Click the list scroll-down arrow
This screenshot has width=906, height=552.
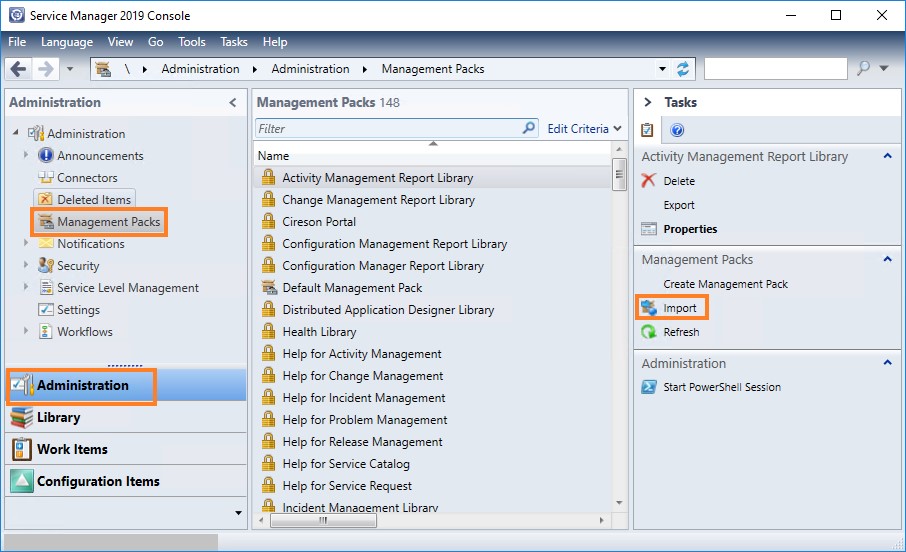click(x=619, y=502)
